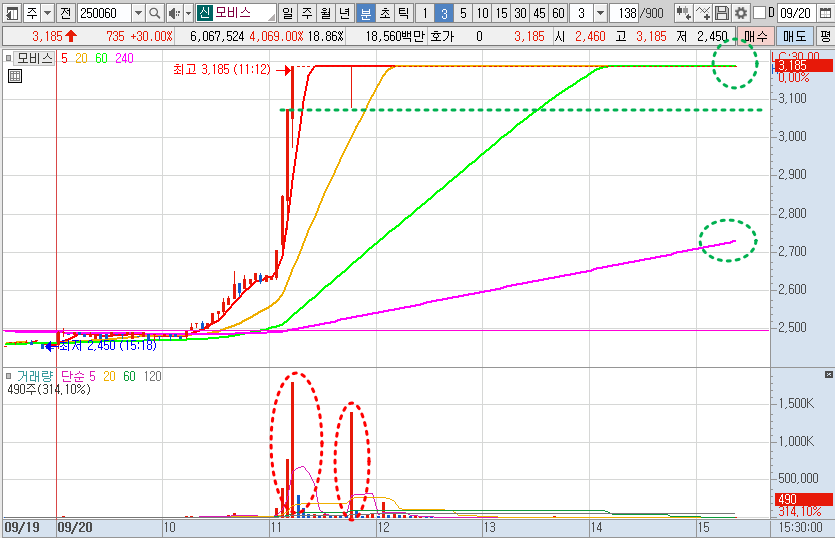Set interval to 30 minutes

[521, 13]
